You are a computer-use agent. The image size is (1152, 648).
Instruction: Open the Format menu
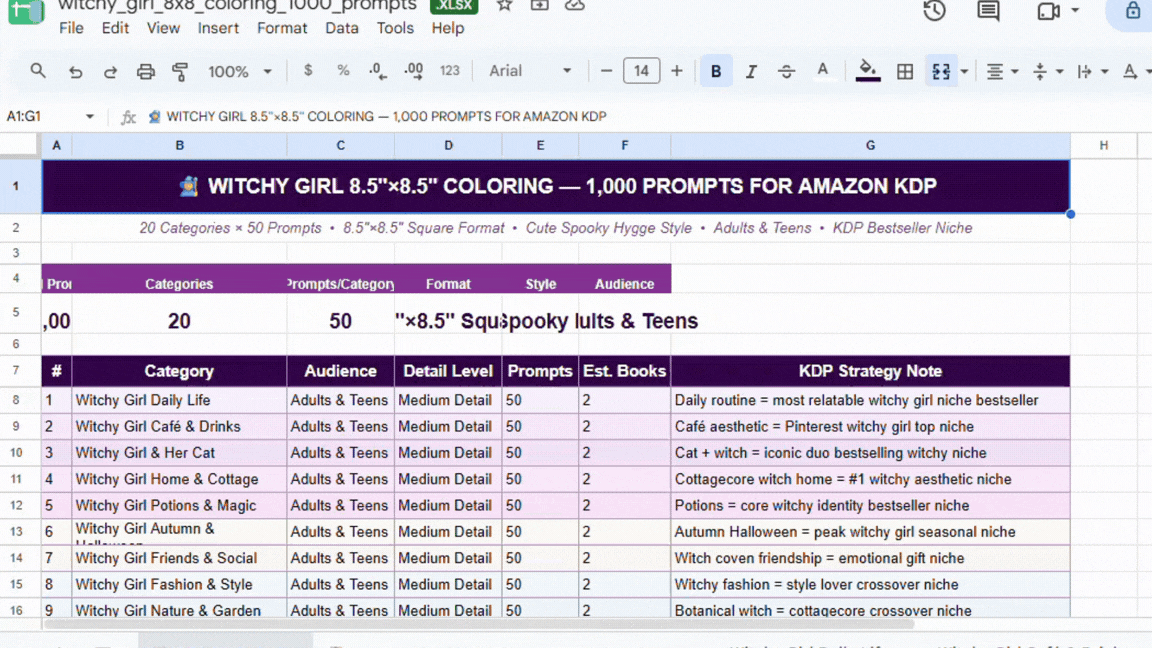point(282,28)
